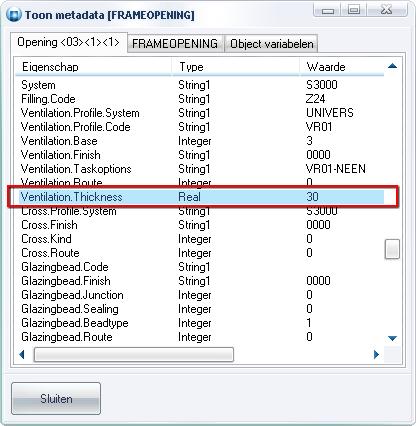Select the Filling.Code row
The image size is (416, 426).
coord(202,99)
